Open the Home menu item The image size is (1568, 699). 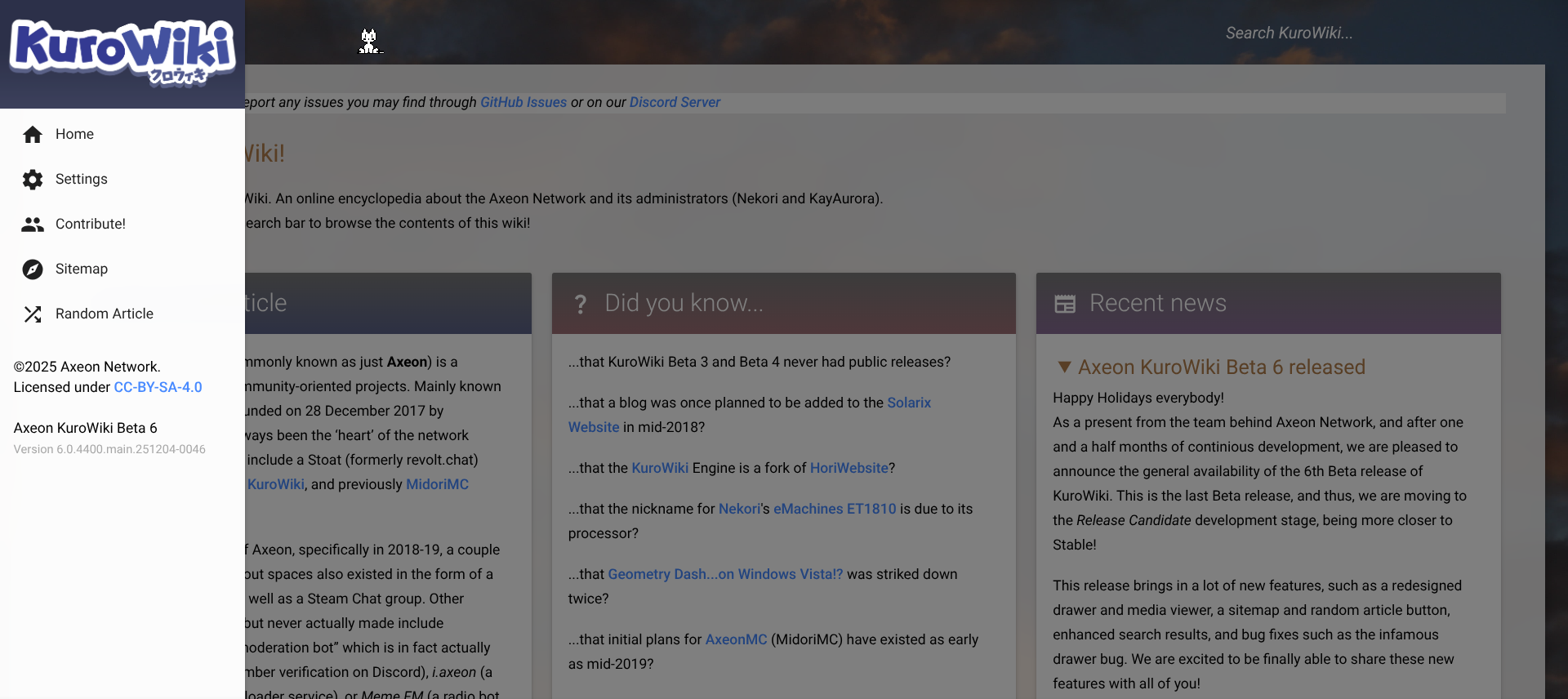coord(122,134)
